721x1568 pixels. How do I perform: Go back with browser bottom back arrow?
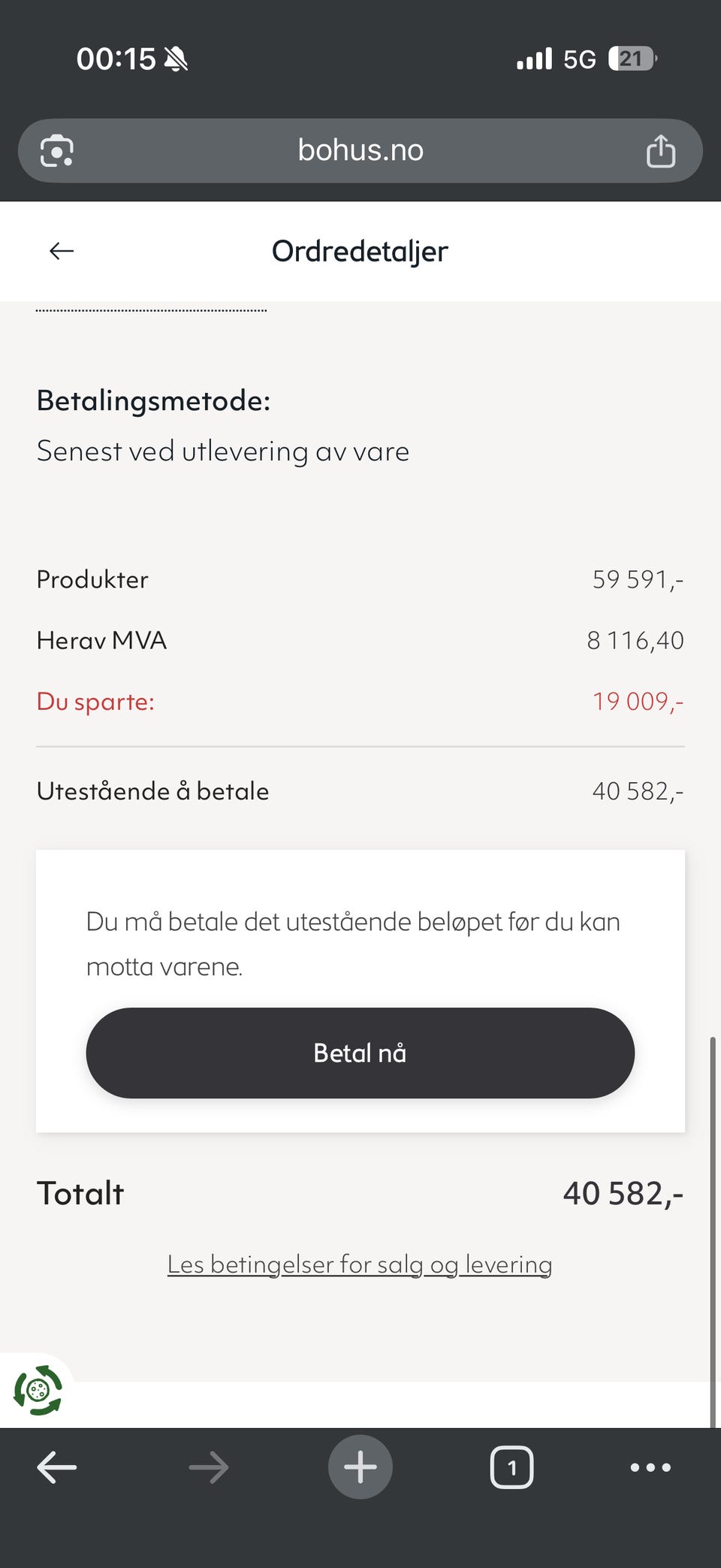[x=57, y=1467]
